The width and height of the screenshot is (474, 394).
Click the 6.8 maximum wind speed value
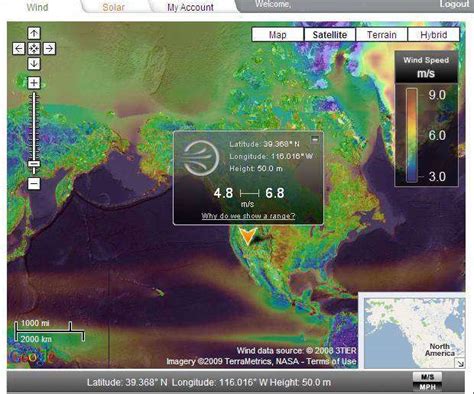[x=275, y=193]
